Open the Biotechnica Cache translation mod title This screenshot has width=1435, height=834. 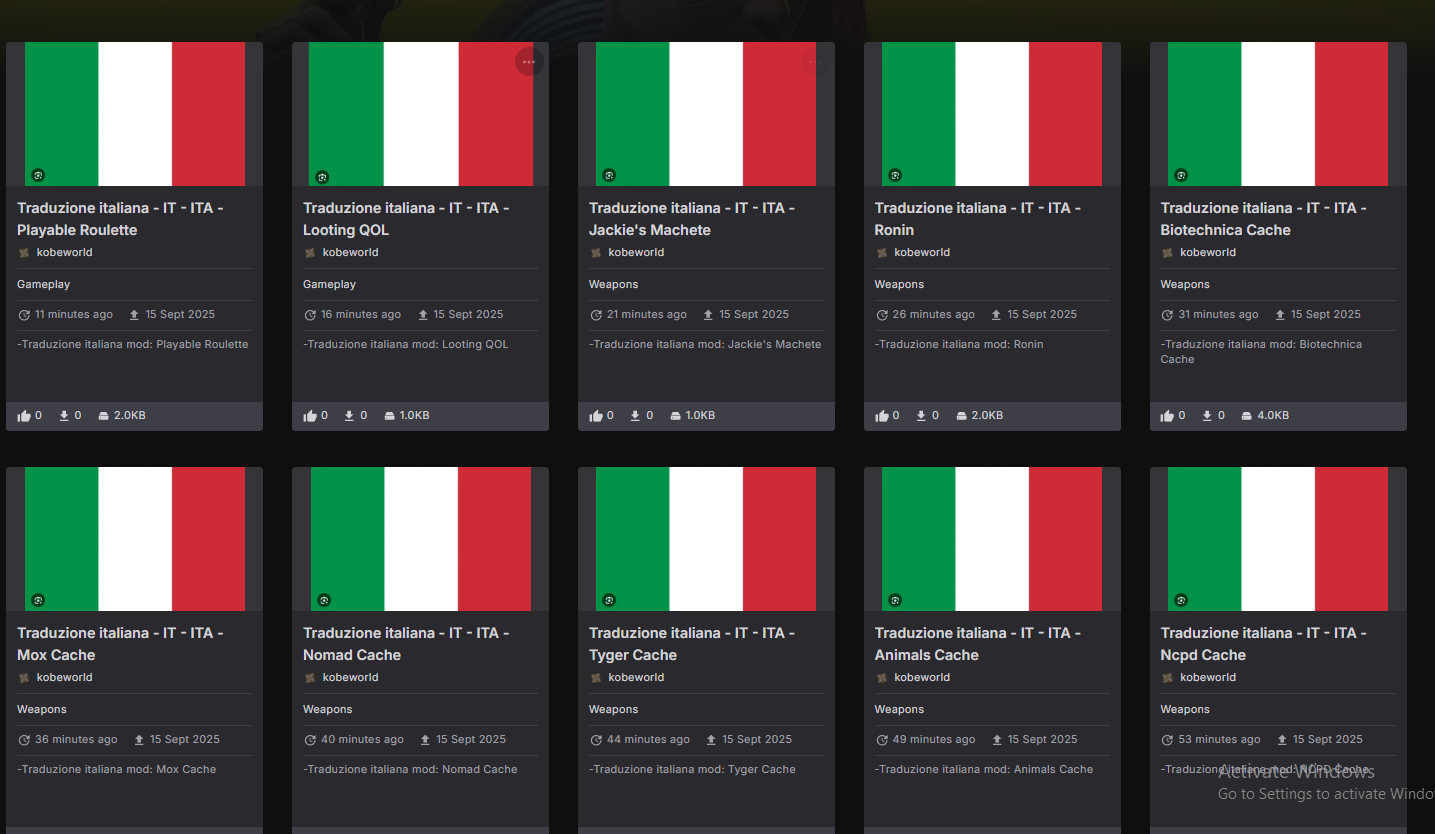[x=1264, y=219]
